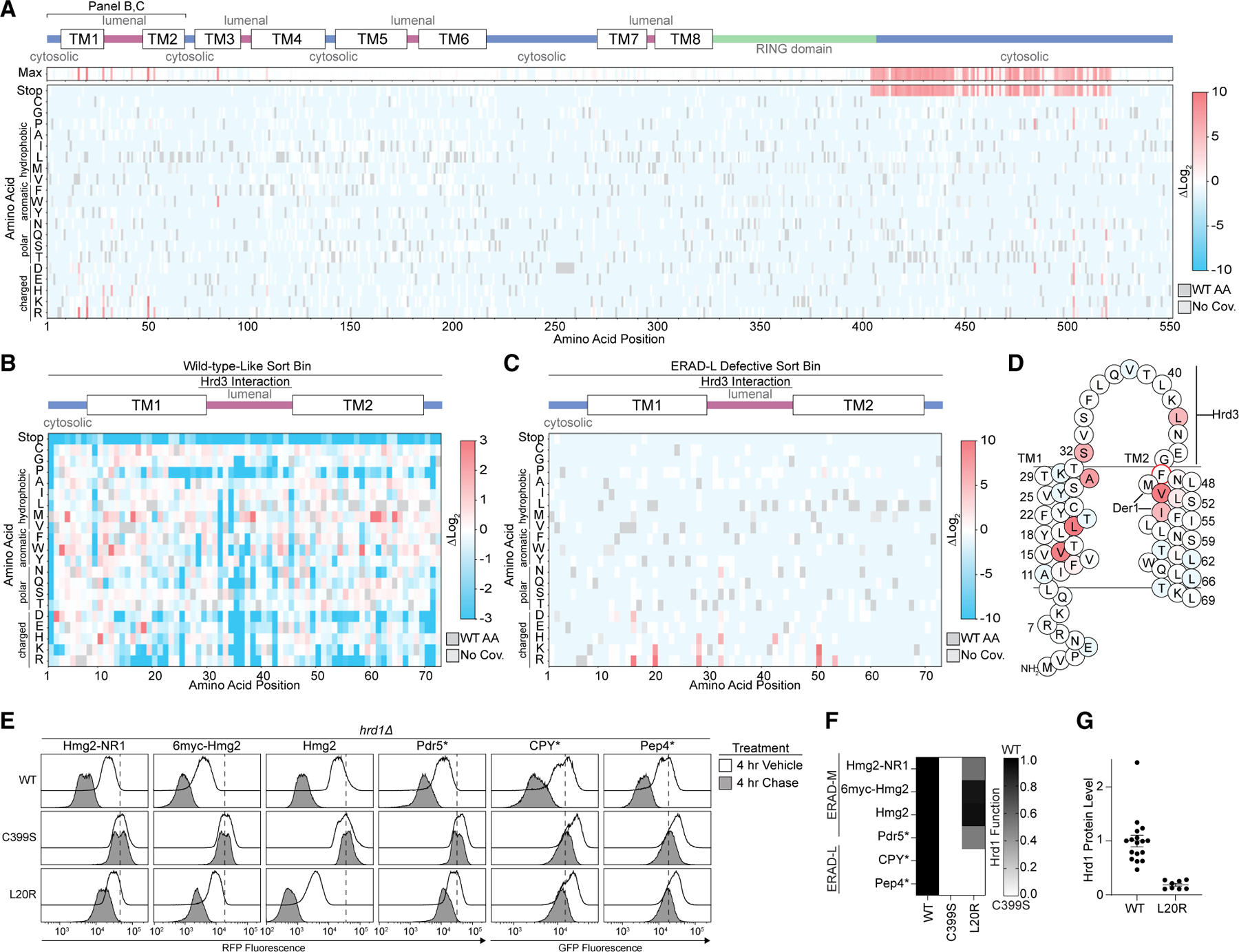Click the Hrd1 Function grayscale bar
1239x952 pixels.
(1011, 826)
